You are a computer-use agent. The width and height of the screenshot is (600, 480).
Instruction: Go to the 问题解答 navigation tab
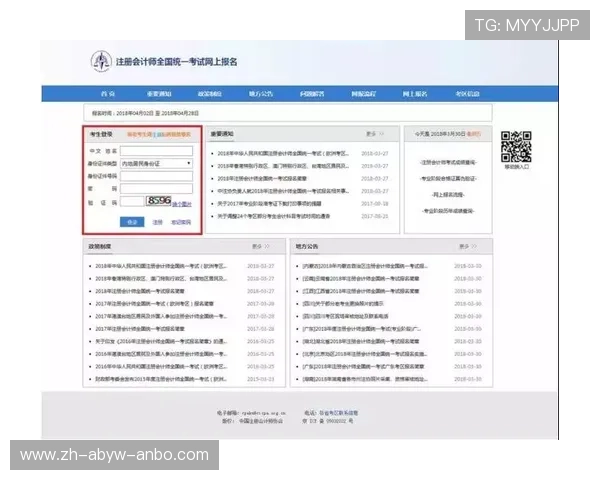311,94
